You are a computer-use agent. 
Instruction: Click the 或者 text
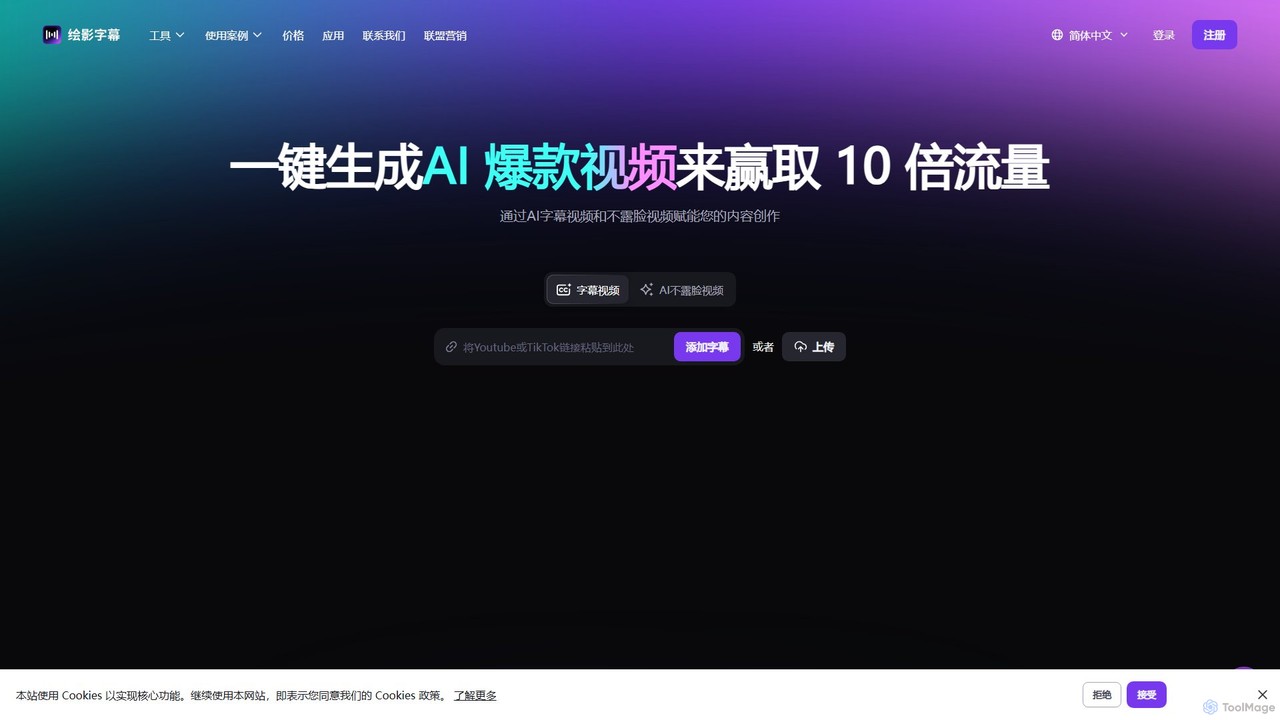click(763, 347)
